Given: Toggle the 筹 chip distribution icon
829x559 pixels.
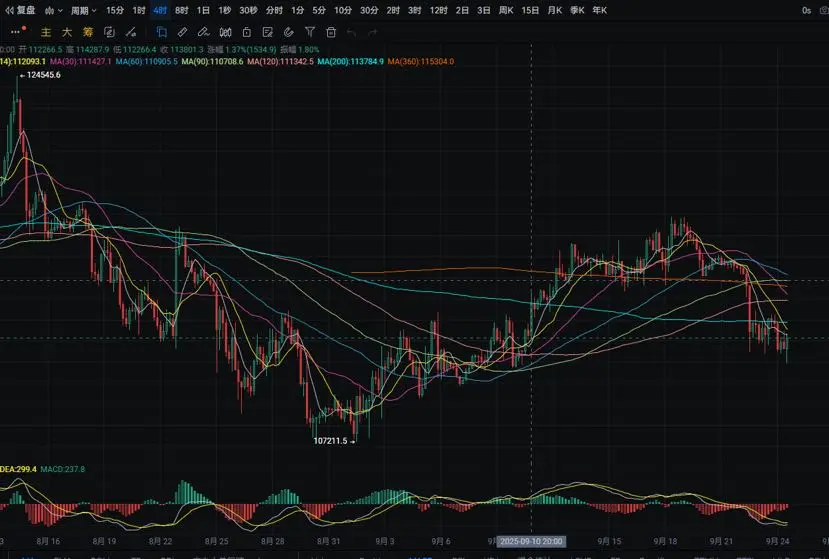Looking at the screenshot, I should (88, 32).
